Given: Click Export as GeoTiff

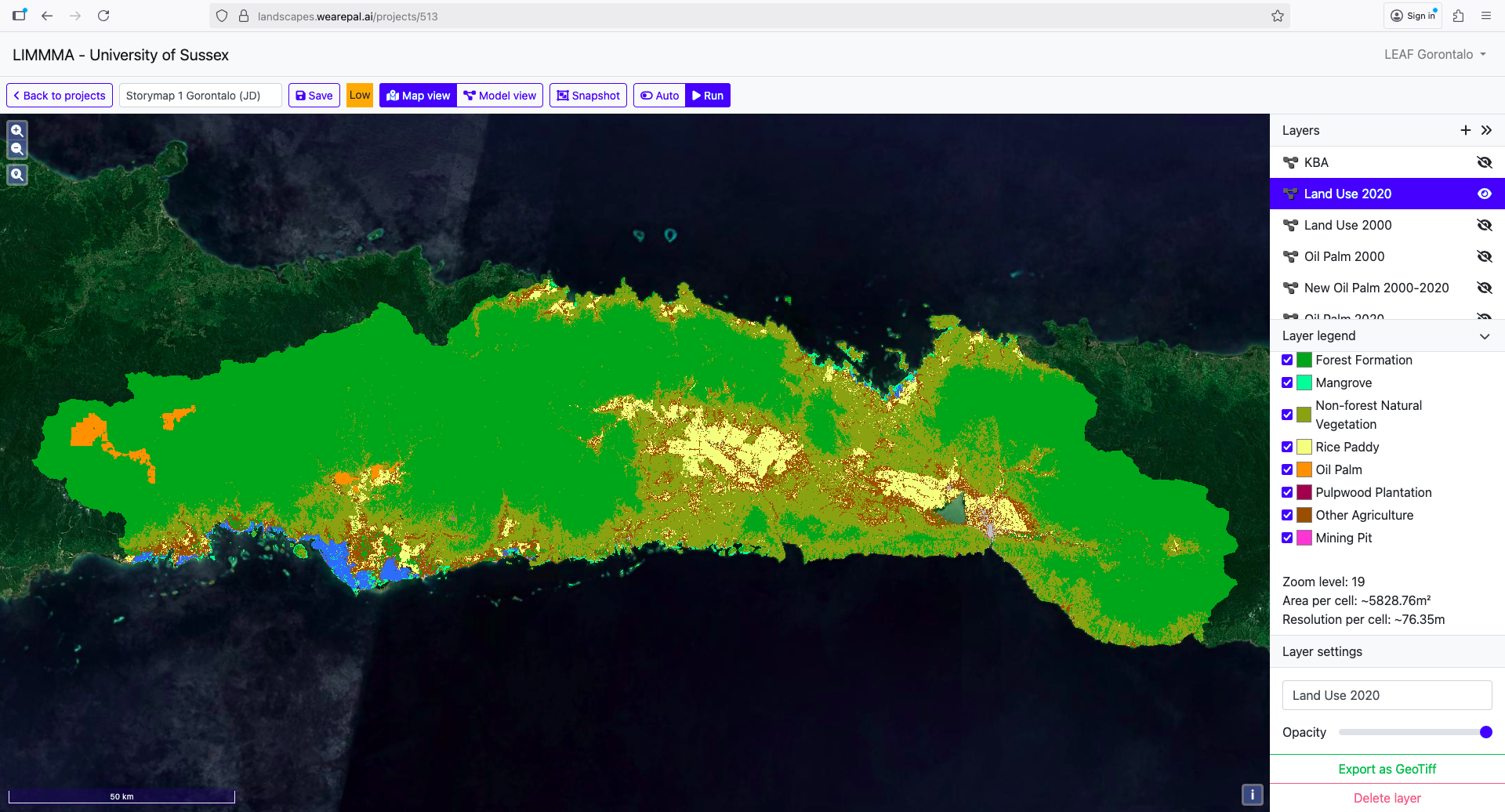Looking at the screenshot, I should 1387,769.
